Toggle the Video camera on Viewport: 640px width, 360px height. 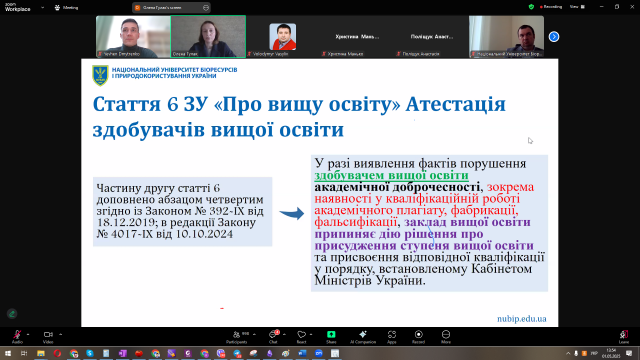click(48, 335)
